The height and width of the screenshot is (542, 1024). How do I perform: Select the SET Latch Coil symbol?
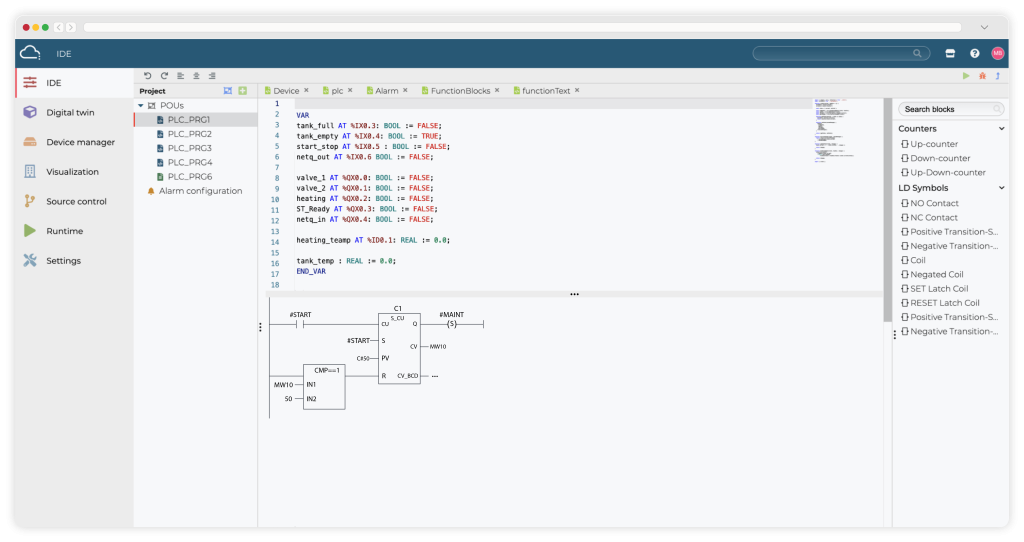pyautogui.click(x=938, y=289)
